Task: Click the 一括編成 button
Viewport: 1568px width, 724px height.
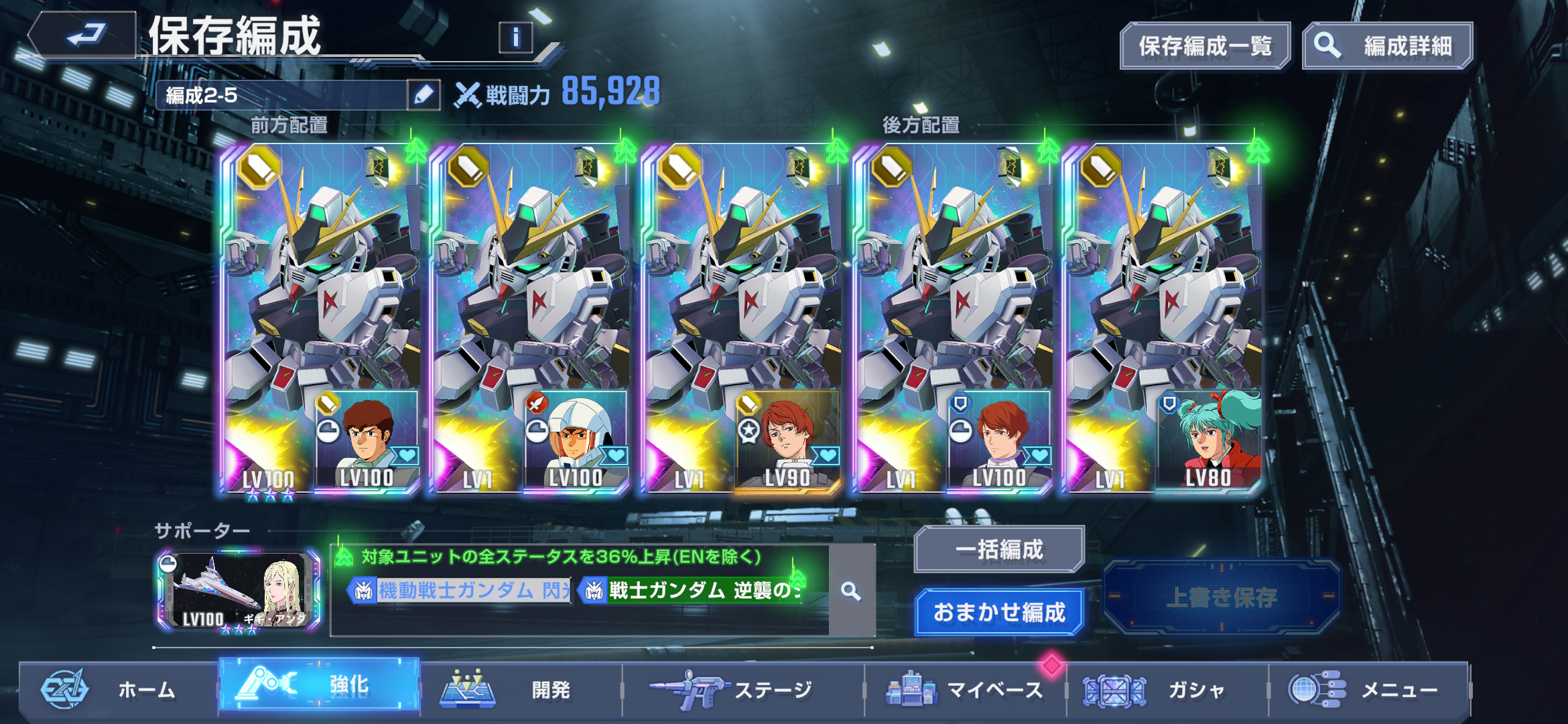Action: (x=999, y=549)
